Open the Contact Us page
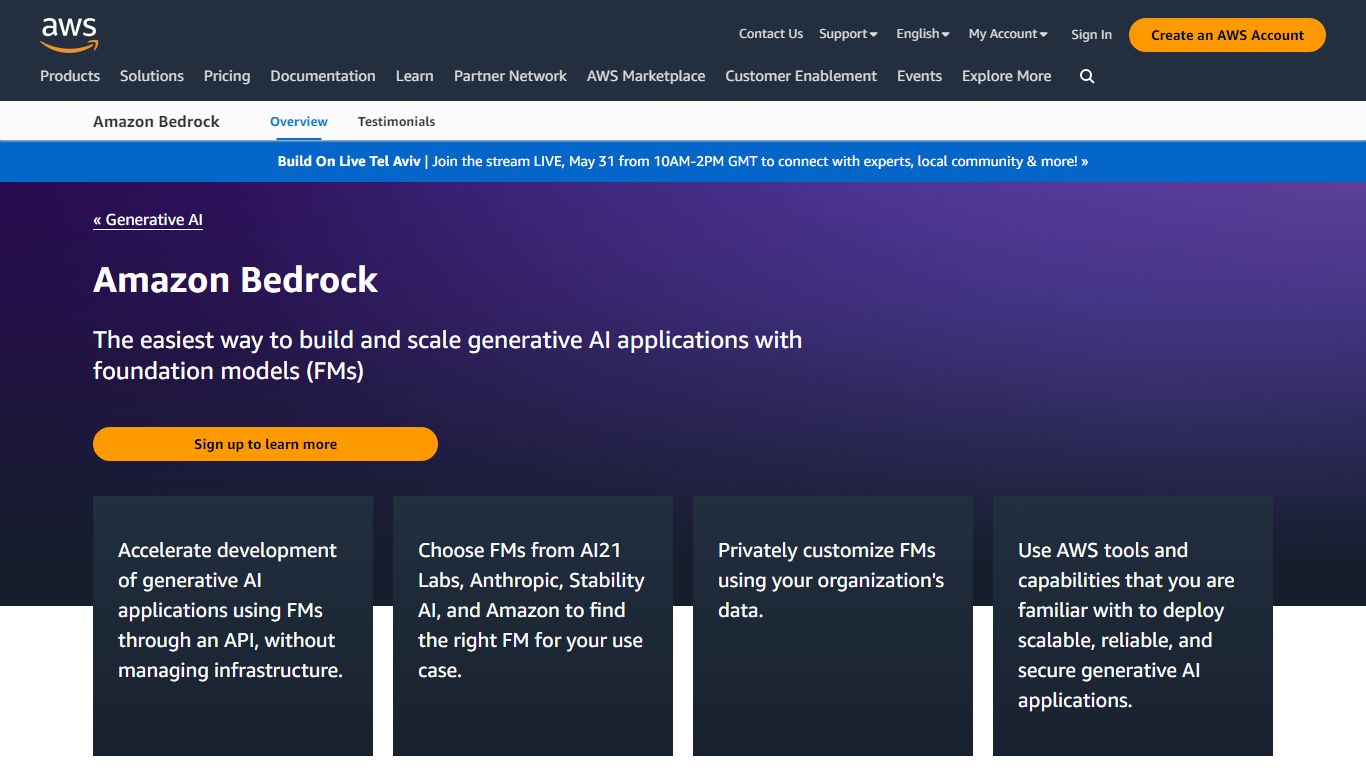Screen dimensions: 1366x768 [770, 33]
